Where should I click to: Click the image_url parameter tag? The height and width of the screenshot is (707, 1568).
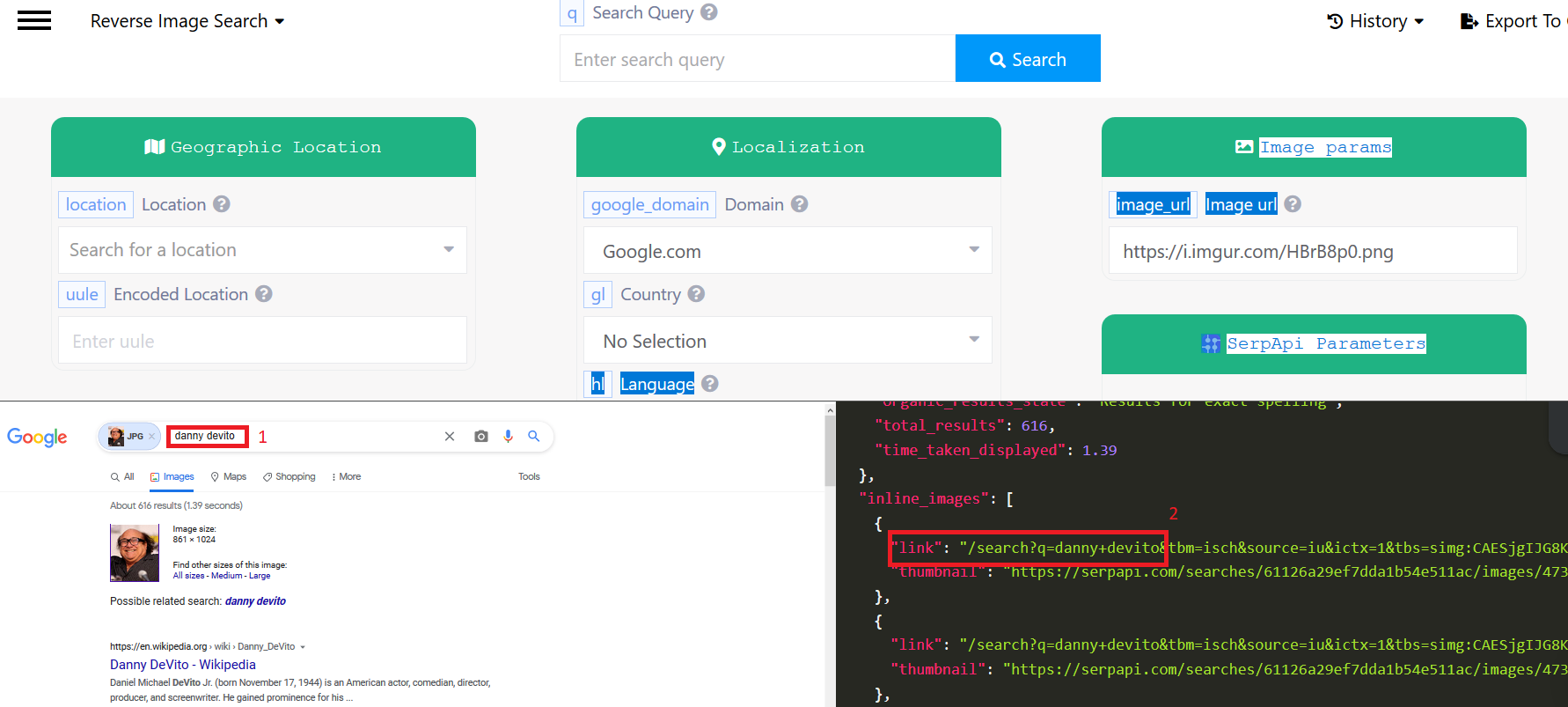1153,204
